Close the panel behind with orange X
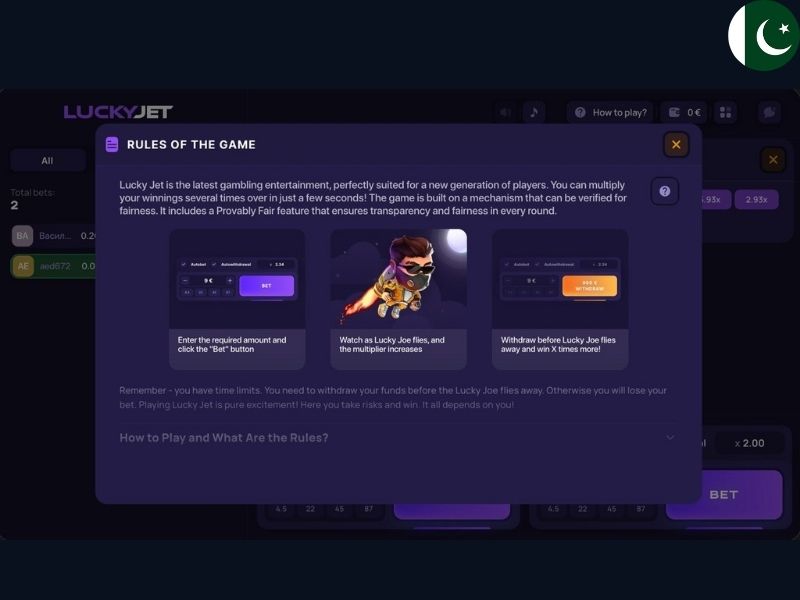 [773, 160]
